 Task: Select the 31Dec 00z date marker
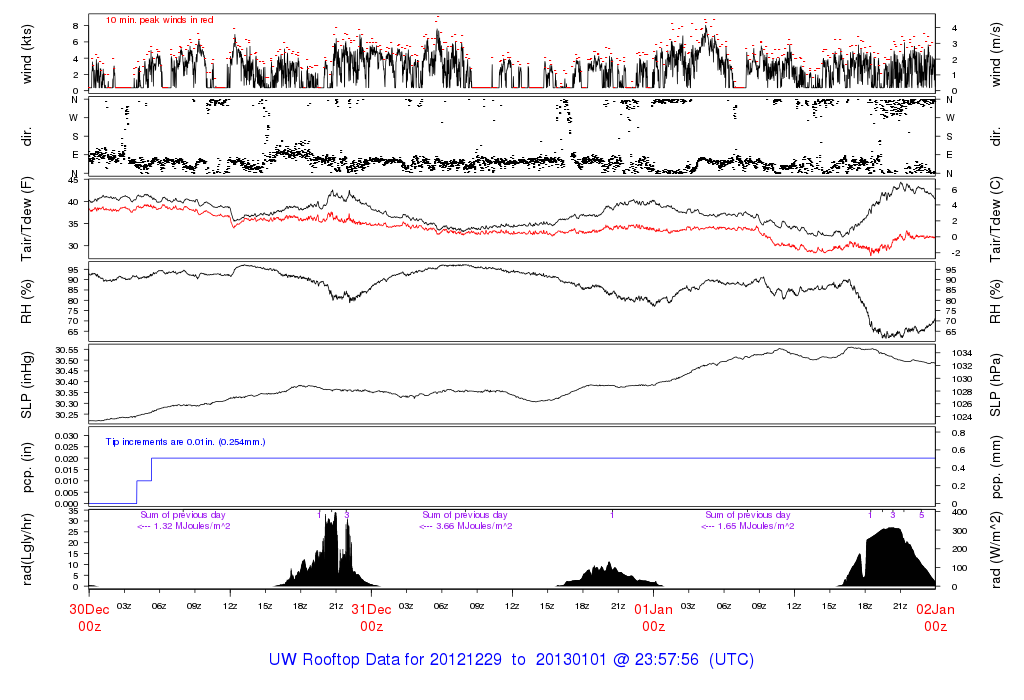coord(371,617)
